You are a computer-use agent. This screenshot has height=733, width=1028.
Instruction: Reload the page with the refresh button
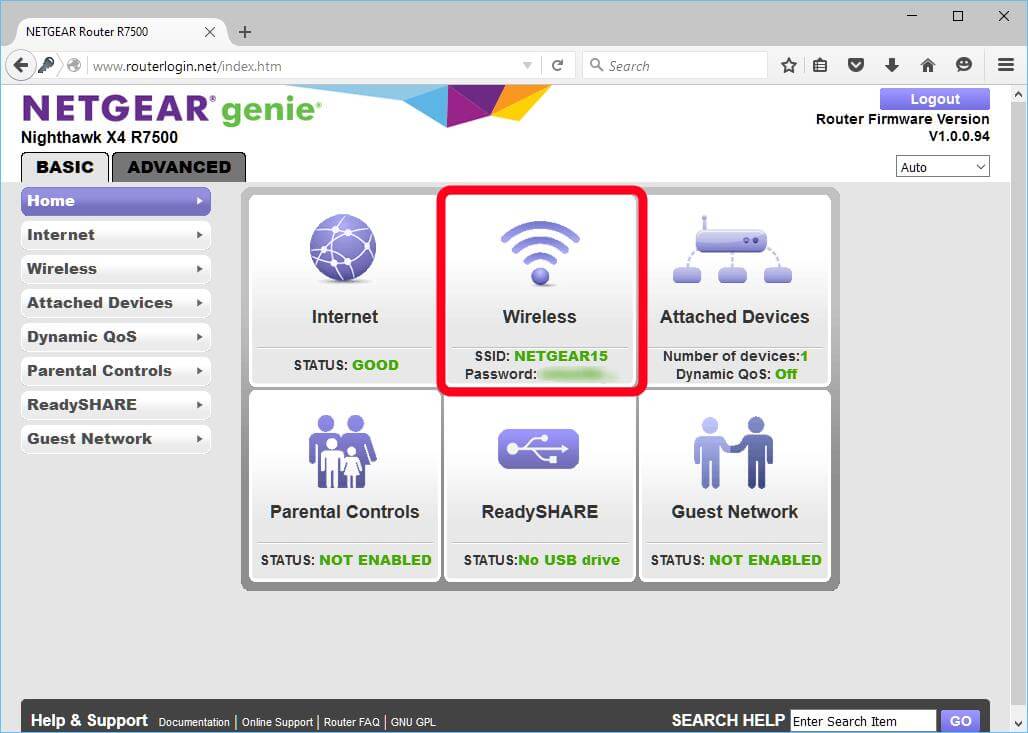(558, 66)
